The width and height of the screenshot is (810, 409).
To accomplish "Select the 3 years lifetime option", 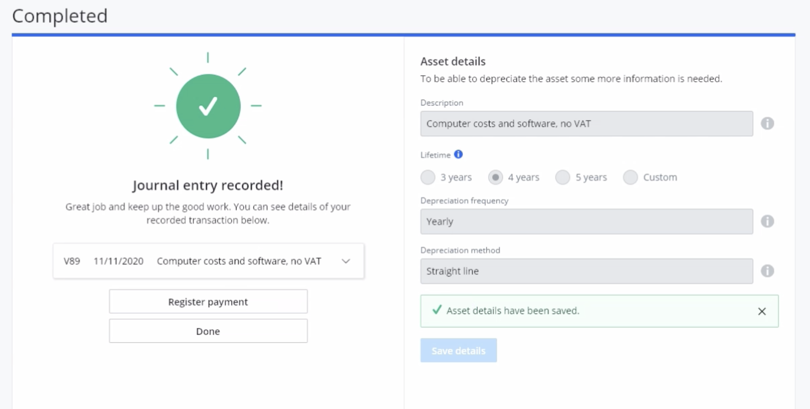I will (x=428, y=177).
